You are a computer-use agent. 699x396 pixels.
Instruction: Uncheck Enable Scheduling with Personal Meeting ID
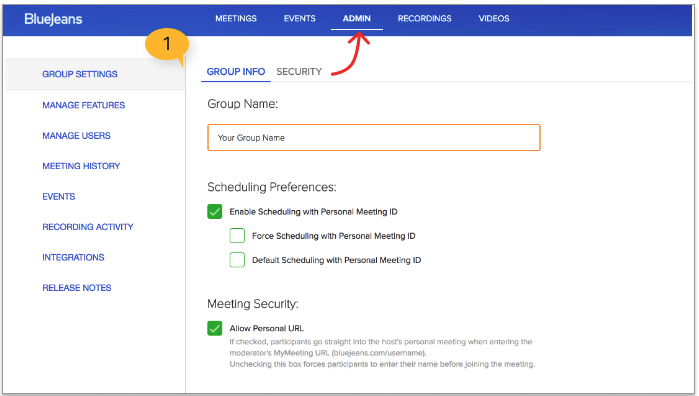coord(214,211)
